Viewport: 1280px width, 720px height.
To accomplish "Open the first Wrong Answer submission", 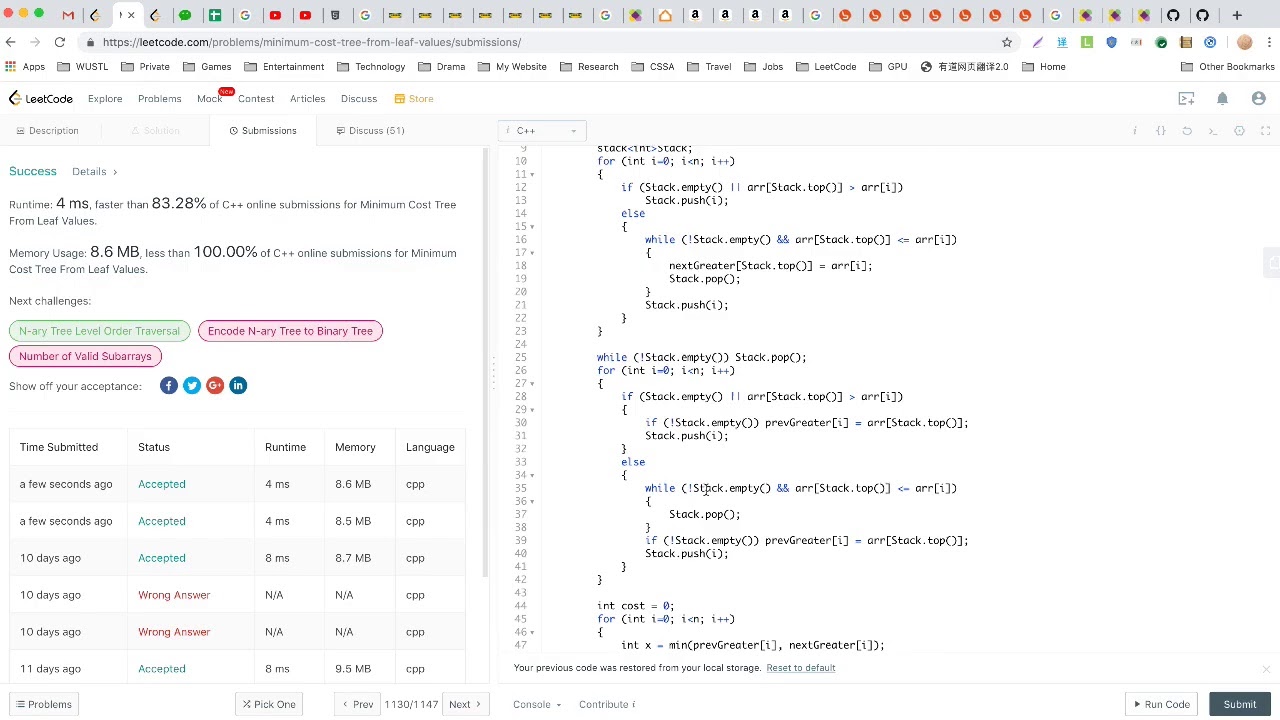I will [x=174, y=595].
